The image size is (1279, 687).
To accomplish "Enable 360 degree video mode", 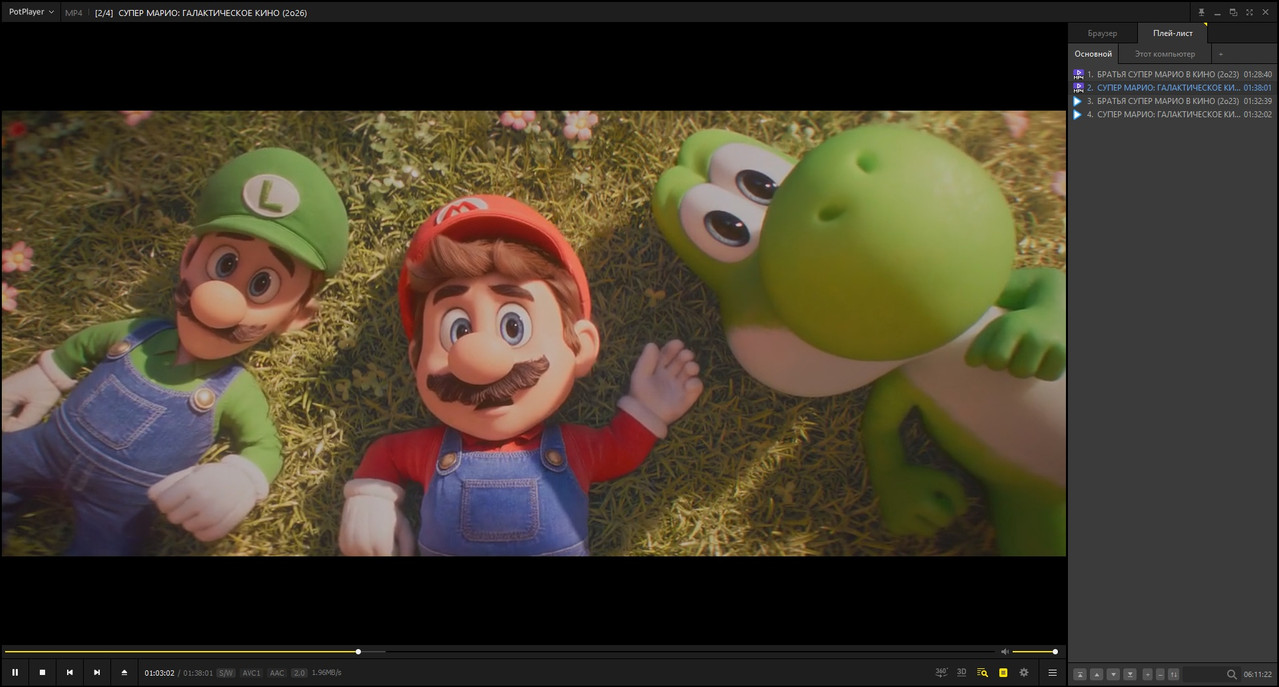I will pos(941,673).
